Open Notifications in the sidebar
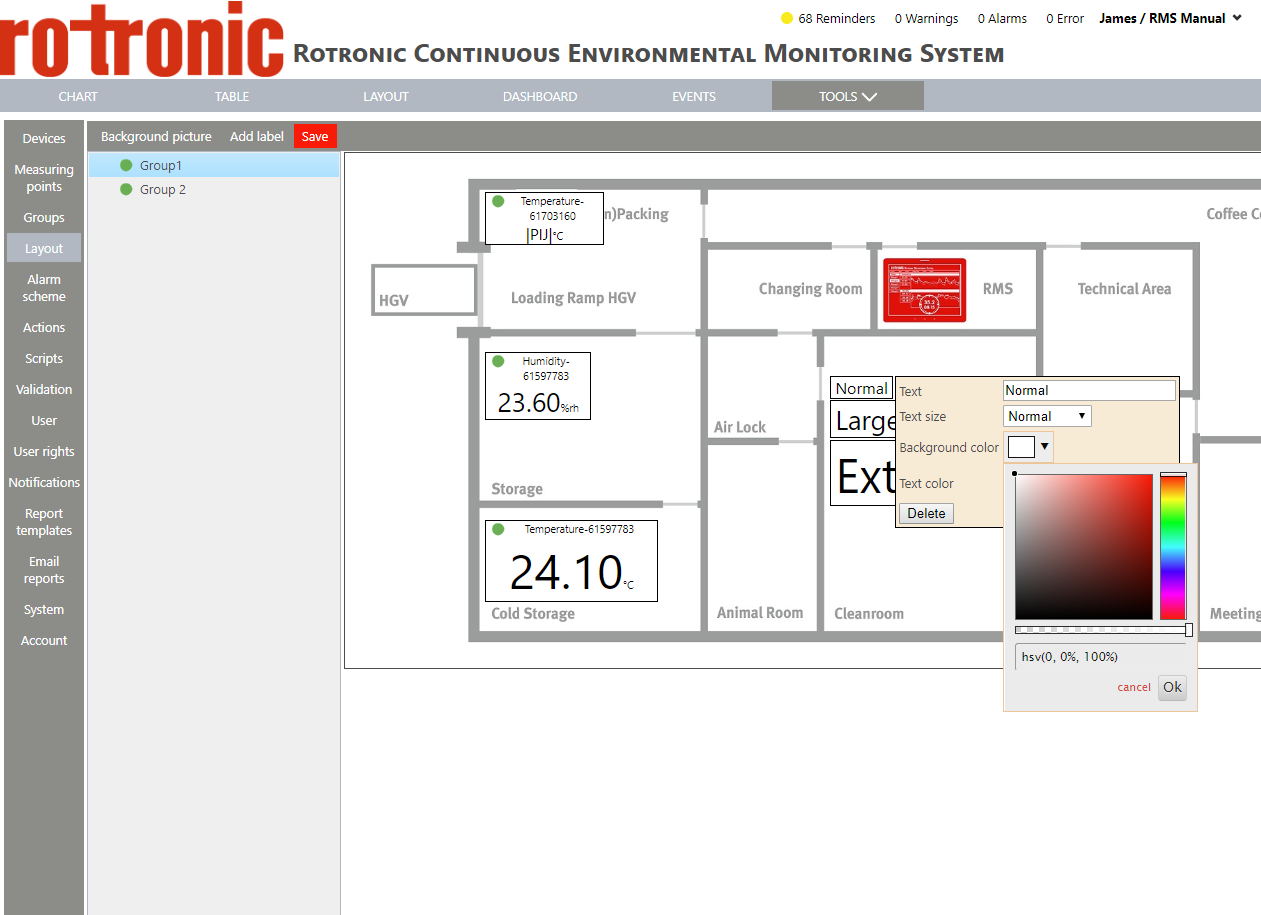Image resolution: width=1261 pixels, height=915 pixels. pos(44,482)
